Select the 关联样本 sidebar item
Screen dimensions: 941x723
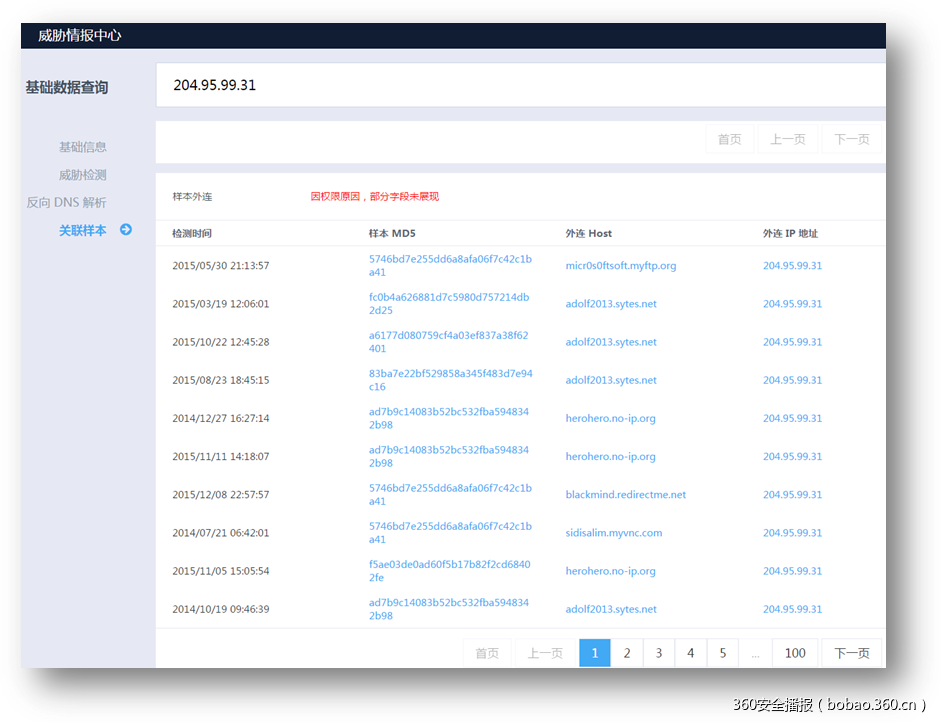82,230
